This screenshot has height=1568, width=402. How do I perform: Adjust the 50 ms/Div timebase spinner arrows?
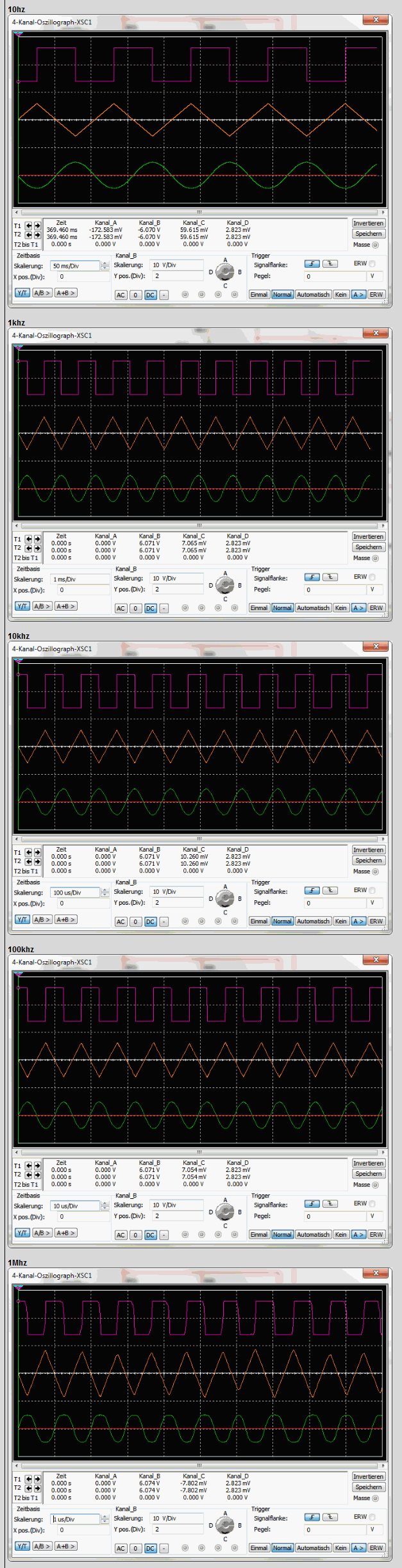tap(105, 265)
